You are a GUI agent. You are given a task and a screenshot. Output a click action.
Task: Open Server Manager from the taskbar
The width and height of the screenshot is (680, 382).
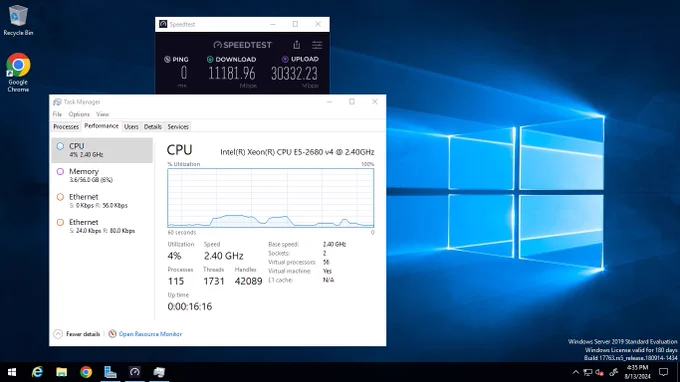[x=110, y=372]
